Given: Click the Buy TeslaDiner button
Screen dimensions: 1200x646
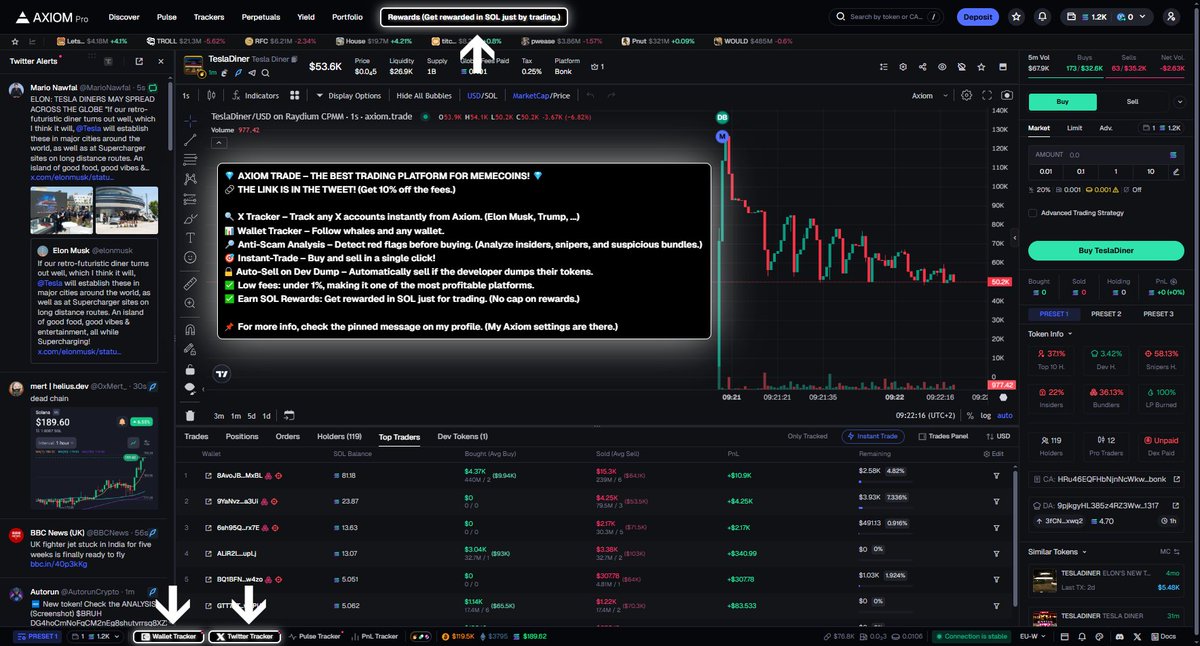Looking at the screenshot, I should [x=1107, y=250].
